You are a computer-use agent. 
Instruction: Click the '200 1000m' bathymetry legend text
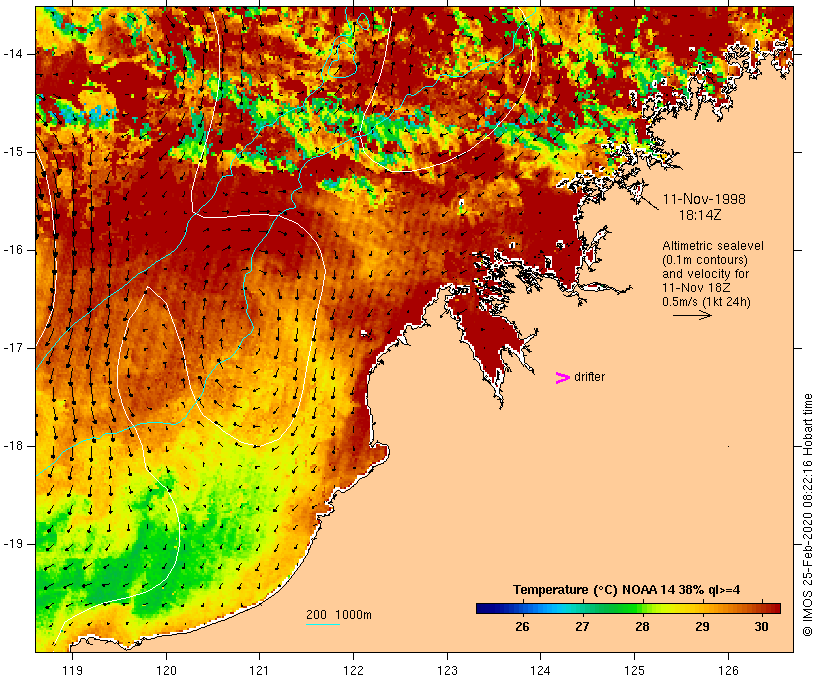(339, 615)
